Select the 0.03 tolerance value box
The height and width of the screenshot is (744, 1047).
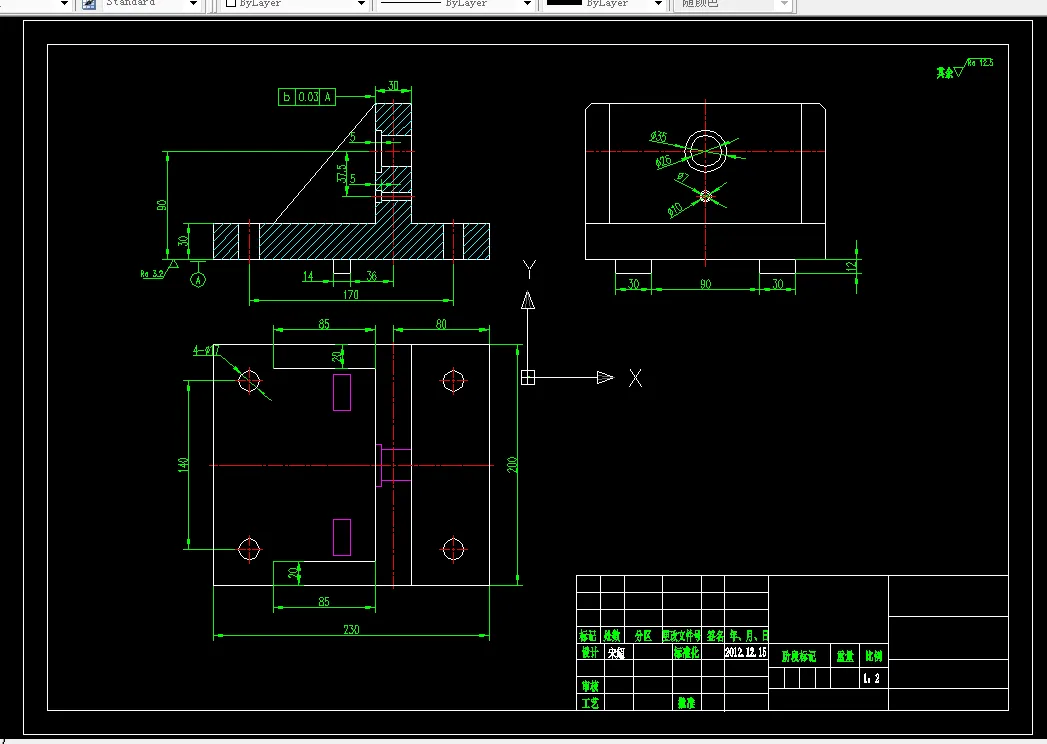coord(308,97)
